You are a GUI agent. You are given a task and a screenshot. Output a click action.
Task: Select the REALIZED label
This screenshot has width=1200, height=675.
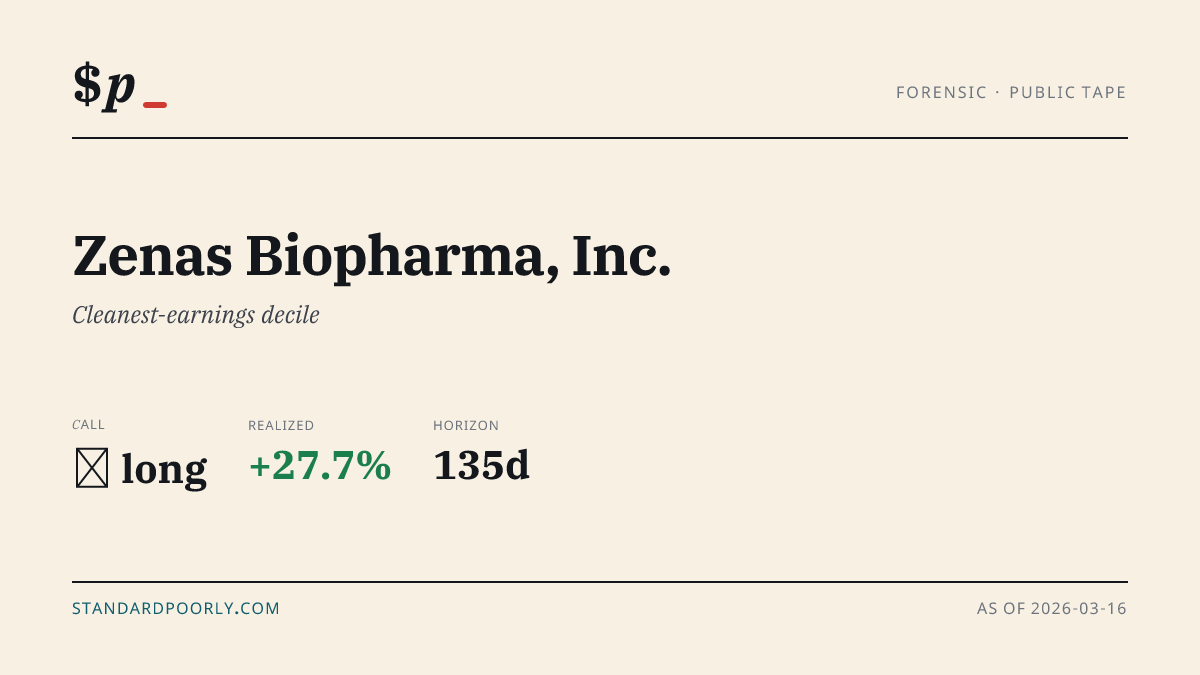pos(281,425)
